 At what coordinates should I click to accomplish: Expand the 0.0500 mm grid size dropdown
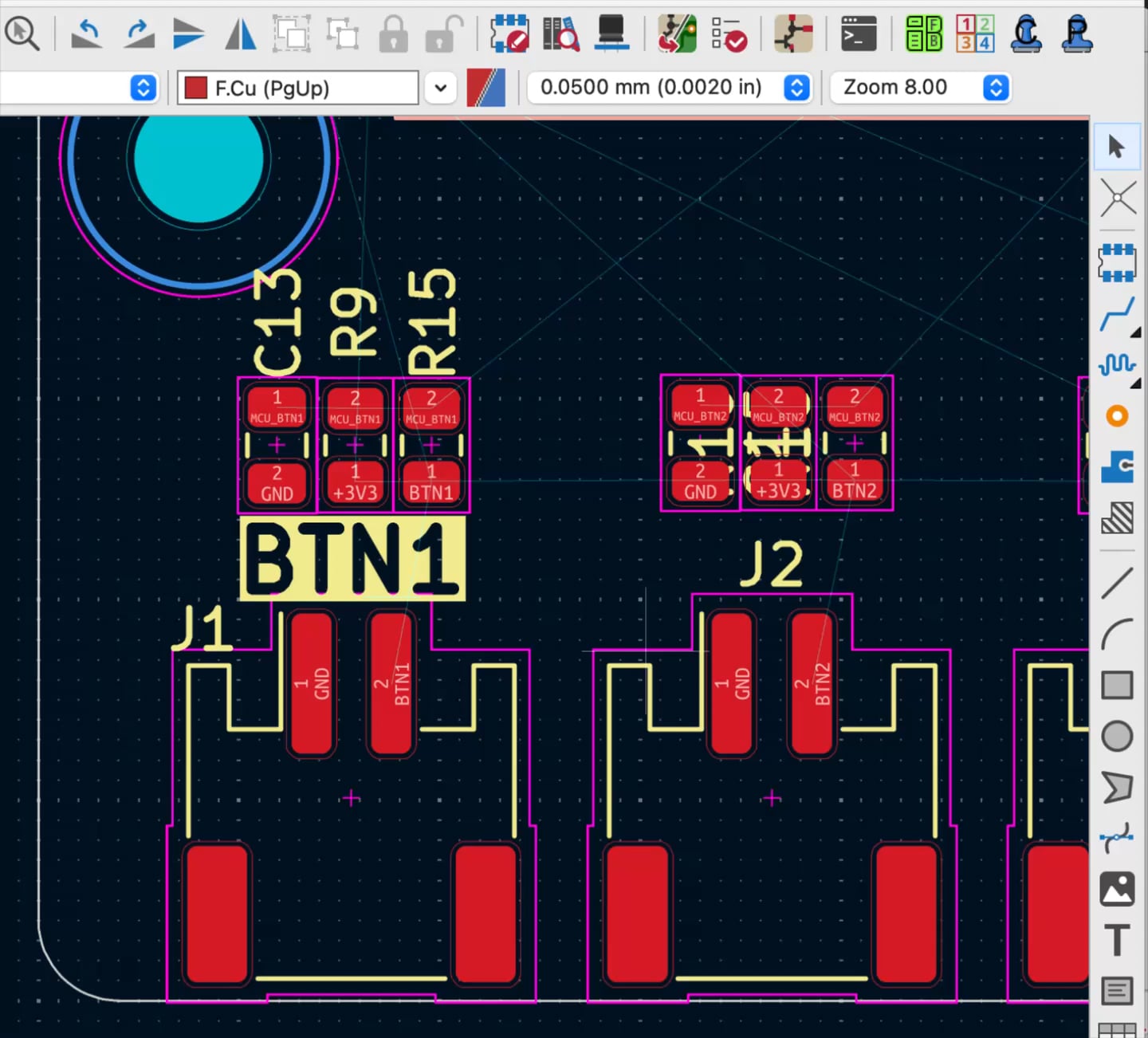(796, 88)
